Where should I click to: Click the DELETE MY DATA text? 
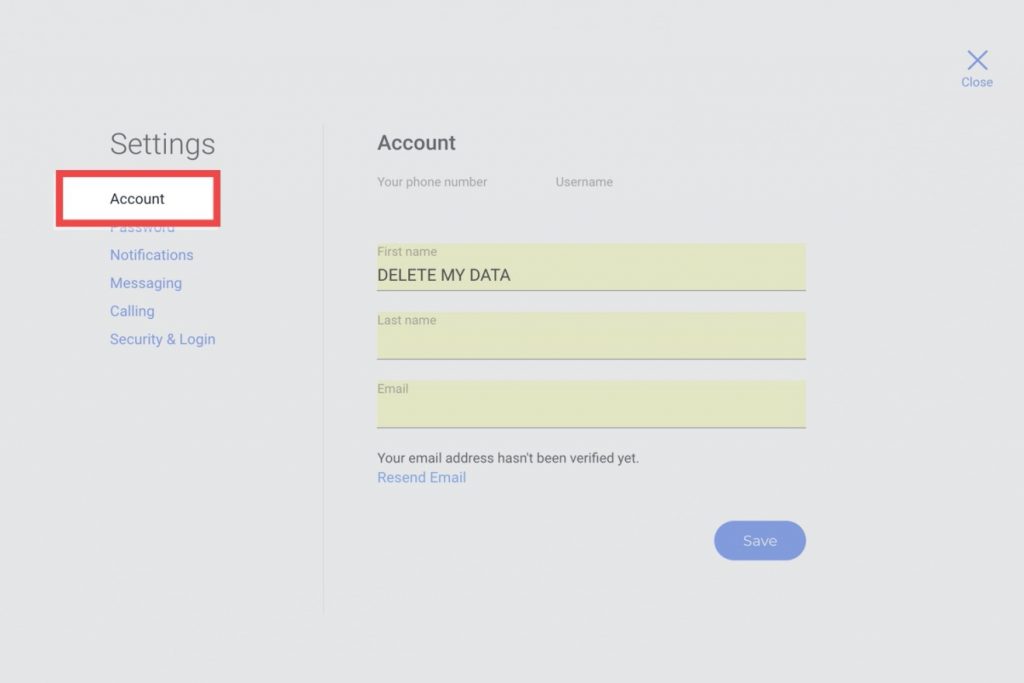443,275
